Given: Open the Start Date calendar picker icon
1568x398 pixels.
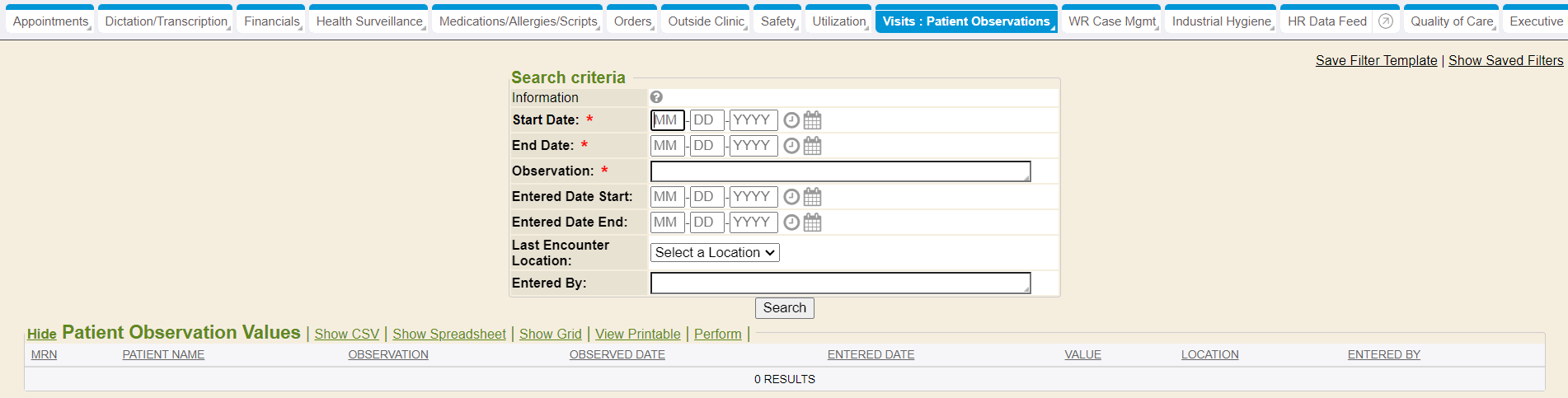Looking at the screenshot, I should [x=812, y=120].
